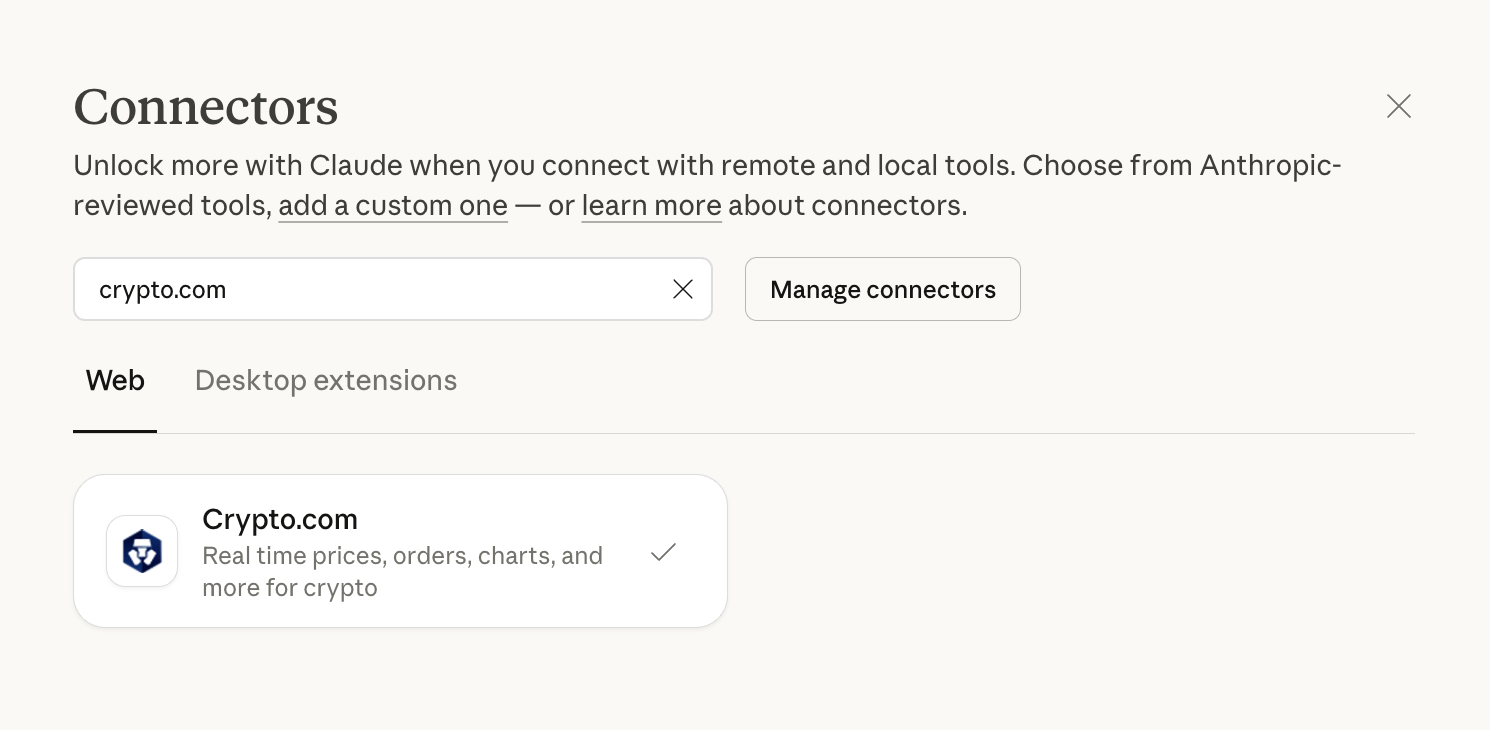Switch to the Web tab
Image resolution: width=1490 pixels, height=730 pixels.
tap(115, 380)
